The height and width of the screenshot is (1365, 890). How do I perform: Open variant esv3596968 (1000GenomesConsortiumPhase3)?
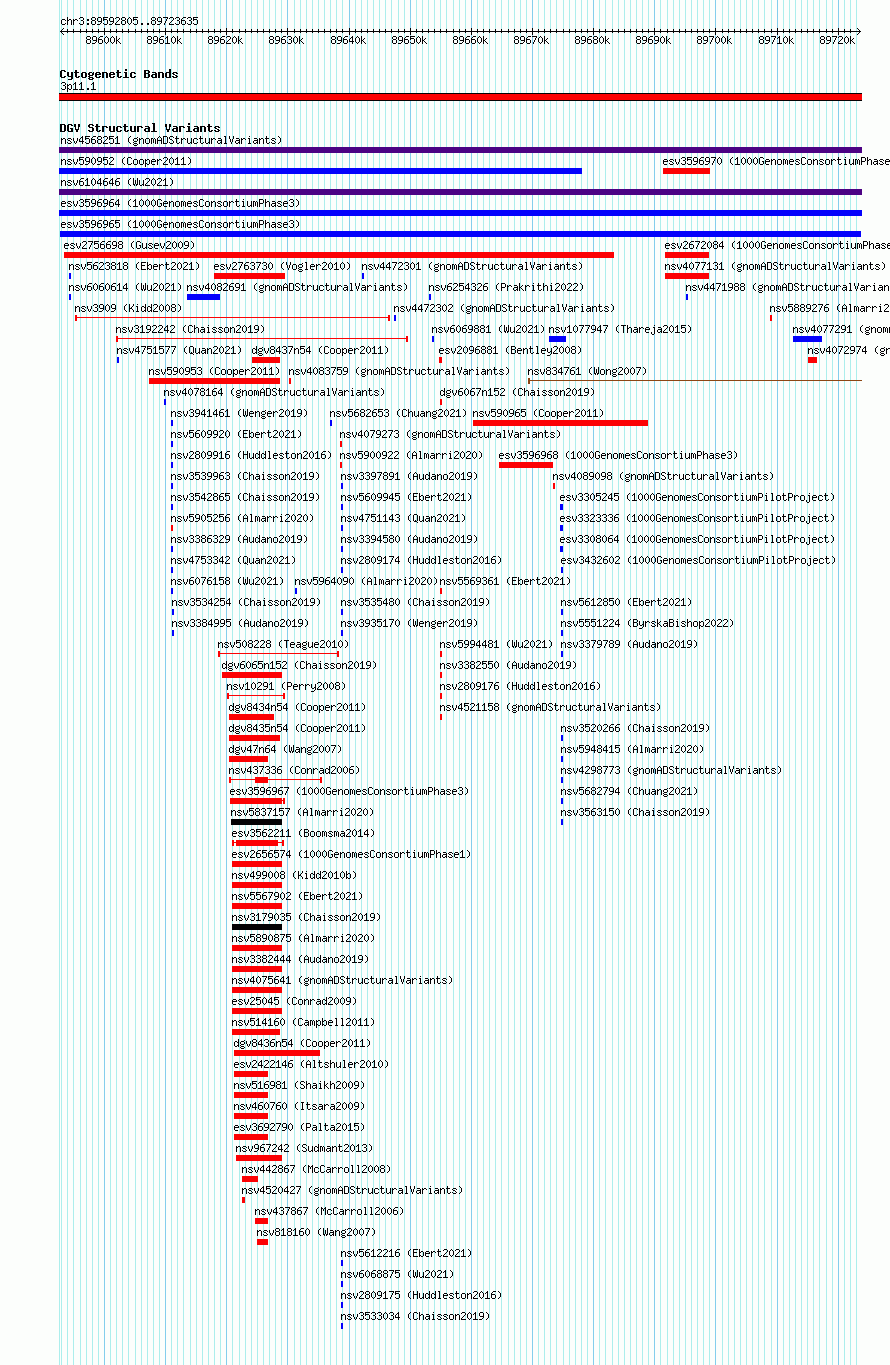pyautogui.click(x=619, y=455)
